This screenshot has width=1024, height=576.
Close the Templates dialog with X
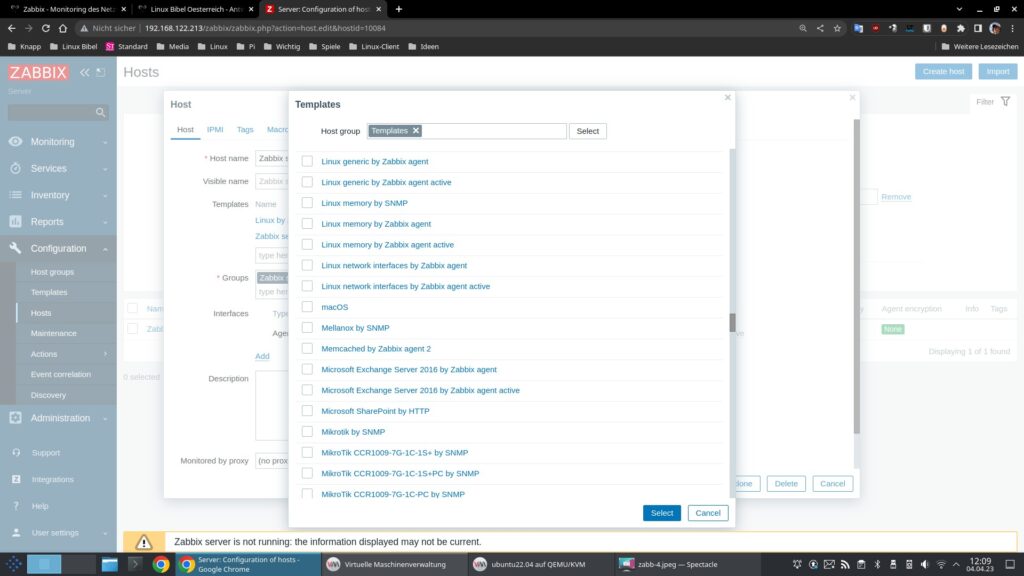click(728, 98)
